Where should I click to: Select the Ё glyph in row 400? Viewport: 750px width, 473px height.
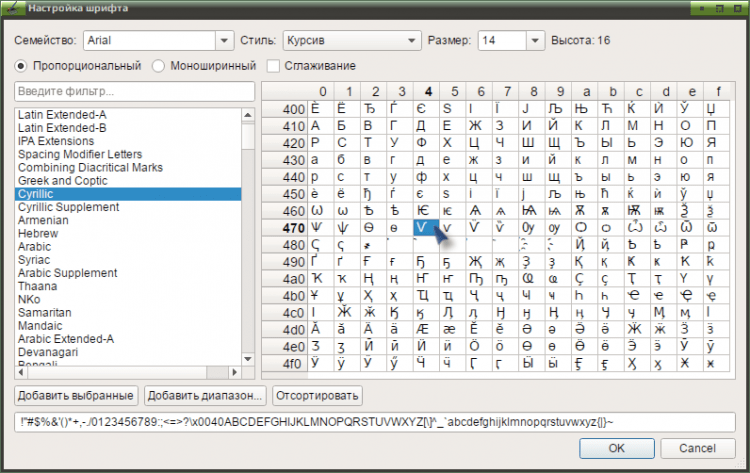tap(342, 109)
